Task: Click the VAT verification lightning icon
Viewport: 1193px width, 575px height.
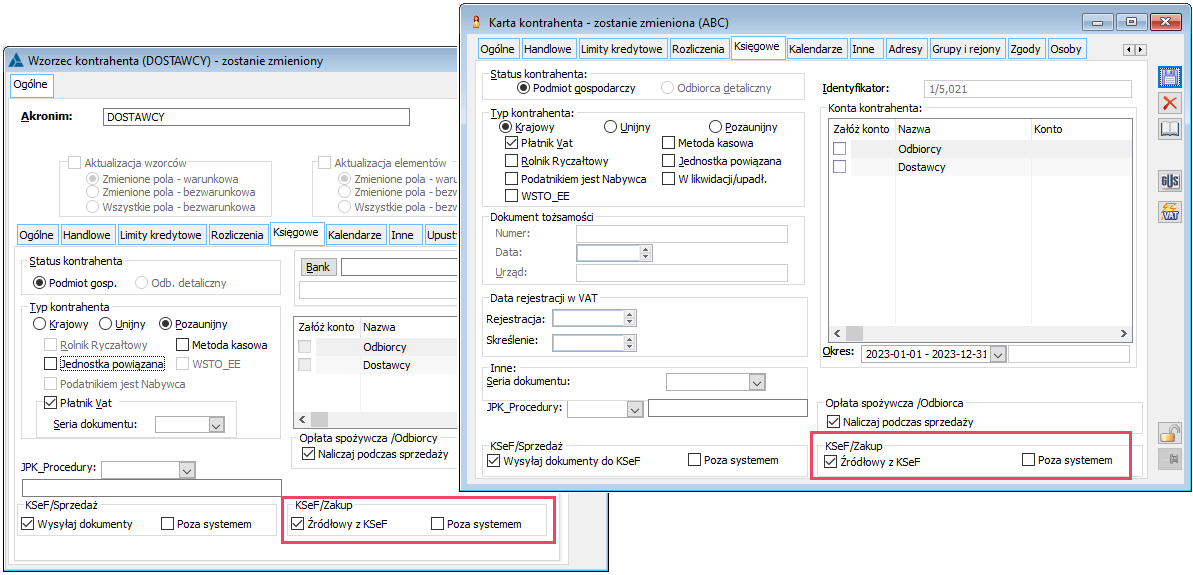Action: [1168, 211]
